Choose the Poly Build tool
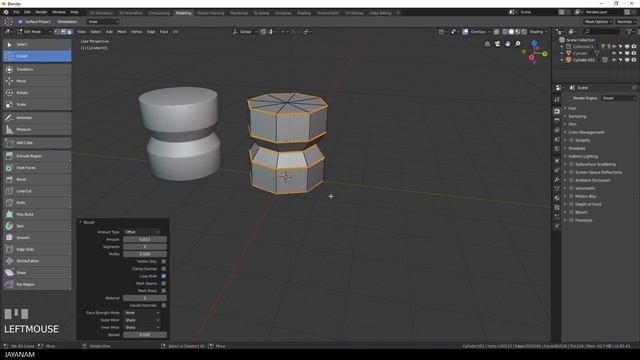Image resolution: width=640 pixels, height=360 pixels. (37, 214)
